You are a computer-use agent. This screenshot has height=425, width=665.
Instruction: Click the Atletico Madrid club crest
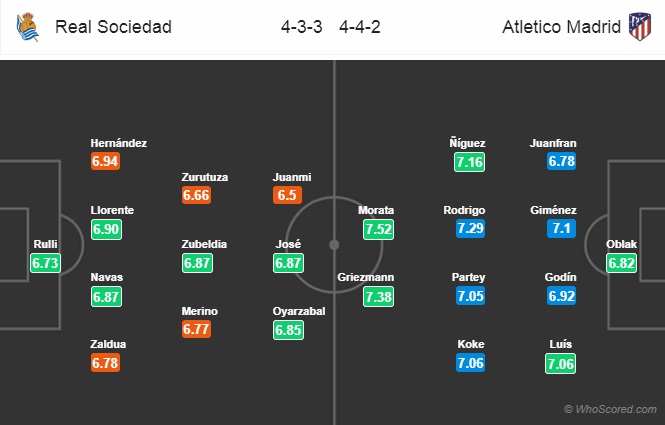pyautogui.click(x=638, y=27)
